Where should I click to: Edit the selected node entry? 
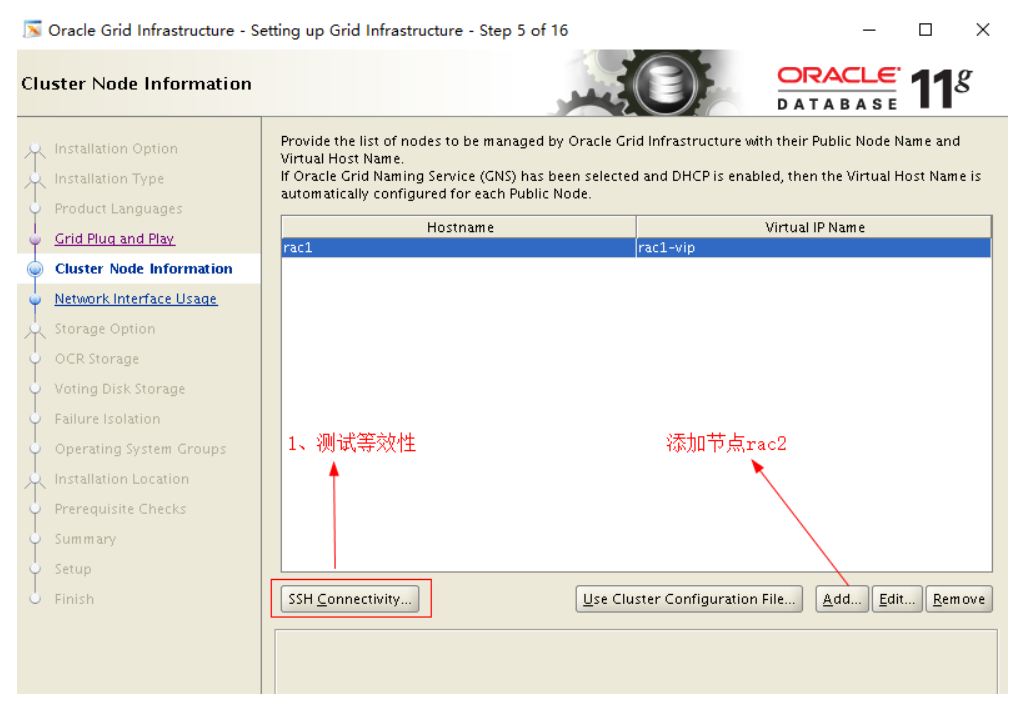pos(896,599)
